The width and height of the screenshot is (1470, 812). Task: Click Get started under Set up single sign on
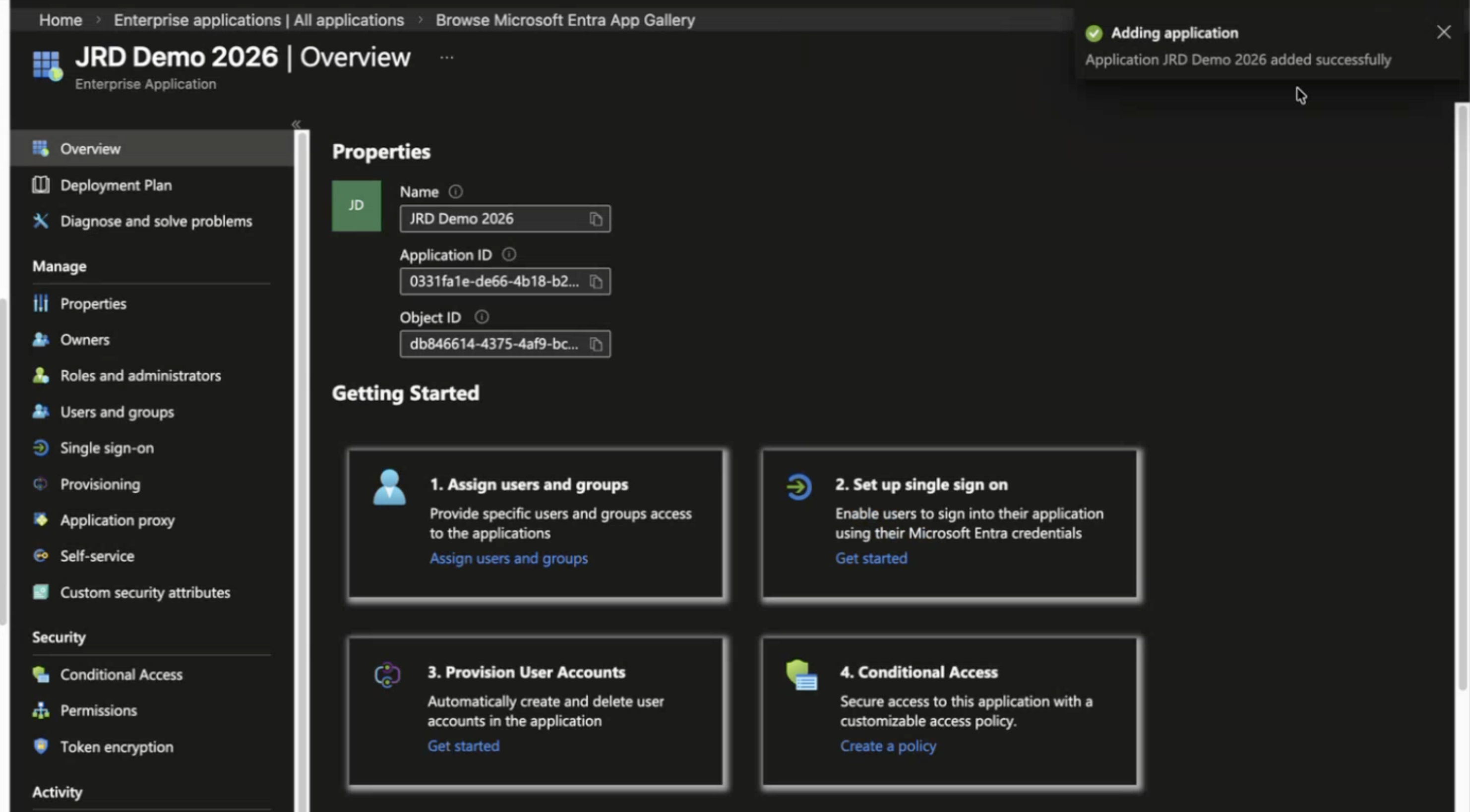tap(871, 558)
